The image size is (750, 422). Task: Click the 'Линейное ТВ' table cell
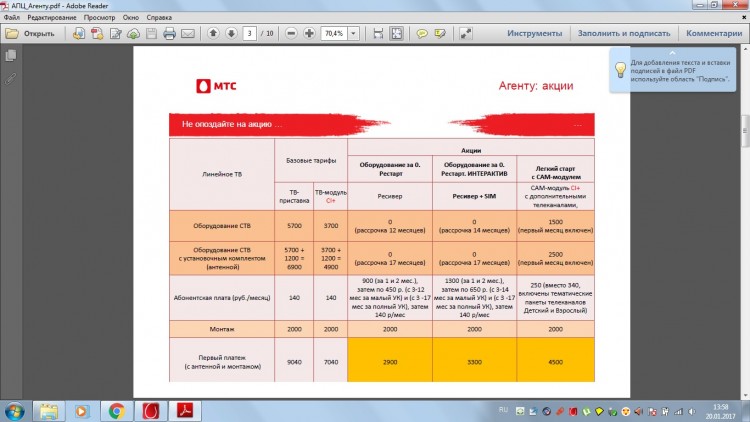222,174
